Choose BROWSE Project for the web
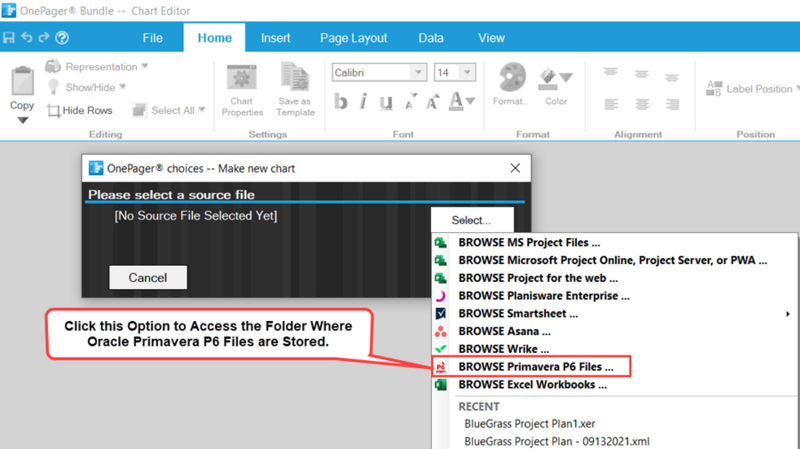Image resolution: width=800 pixels, height=449 pixels. pos(614,278)
